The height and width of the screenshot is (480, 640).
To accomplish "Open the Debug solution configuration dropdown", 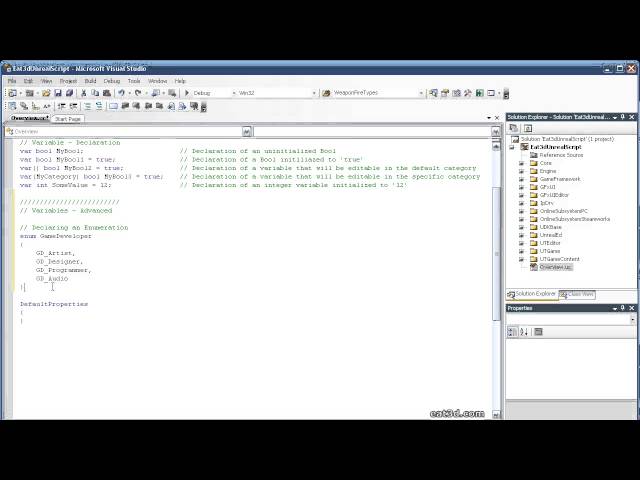I will [234, 93].
